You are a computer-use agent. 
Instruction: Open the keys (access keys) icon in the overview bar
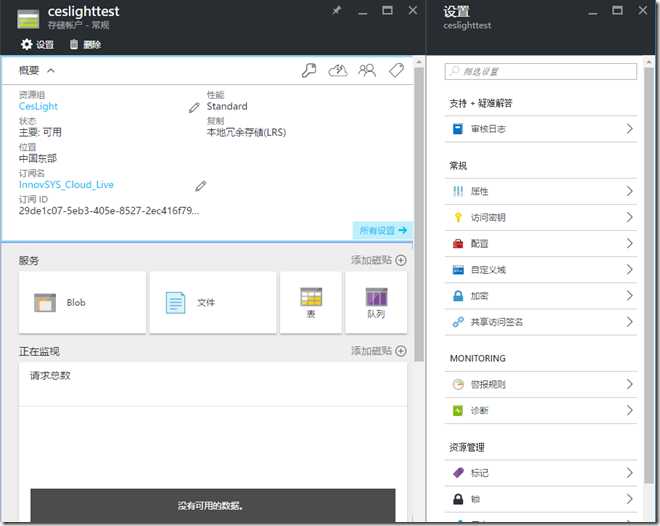[x=309, y=70]
